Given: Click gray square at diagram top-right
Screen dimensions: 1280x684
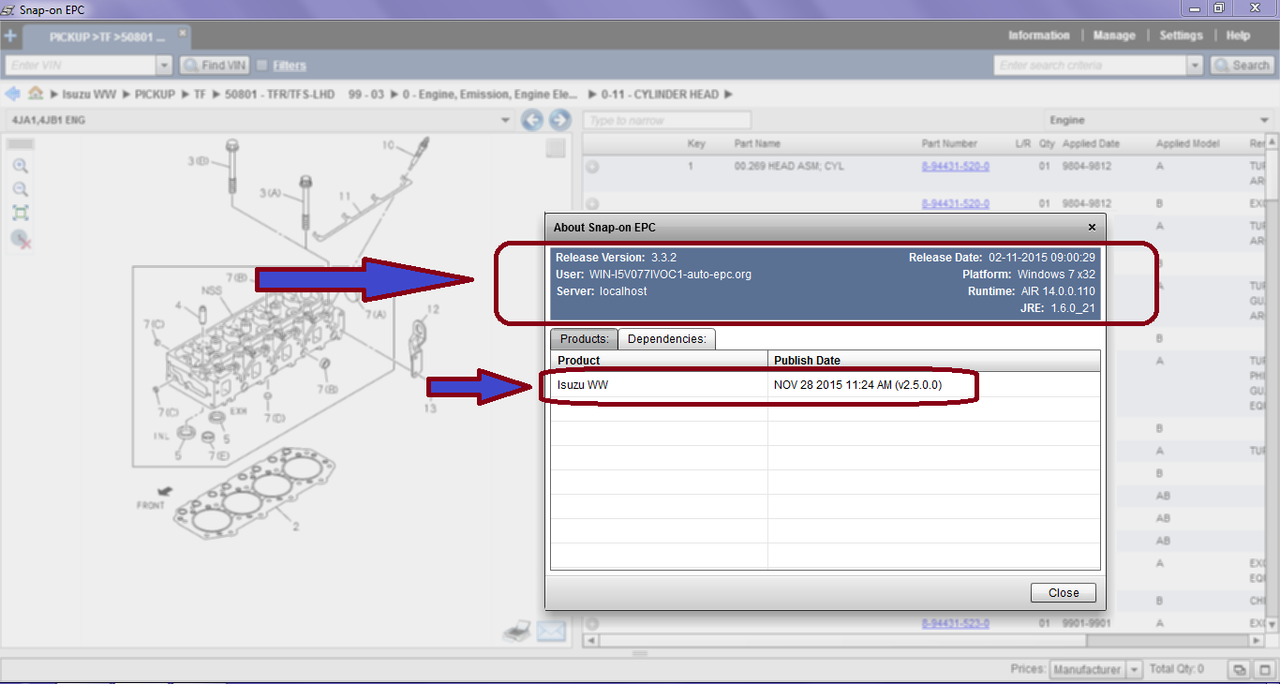Looking at the screenshot, I should [x=556, y=148].
